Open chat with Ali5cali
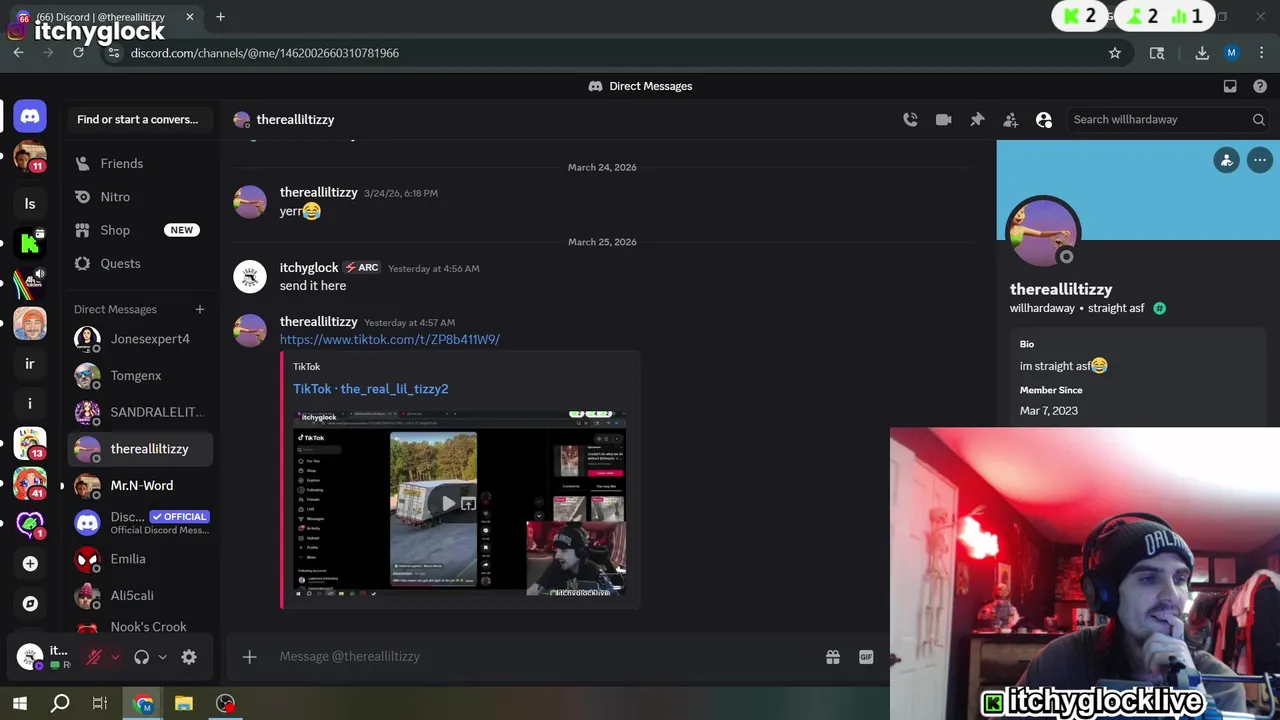1280x720 pixels. tap(140, 595)
